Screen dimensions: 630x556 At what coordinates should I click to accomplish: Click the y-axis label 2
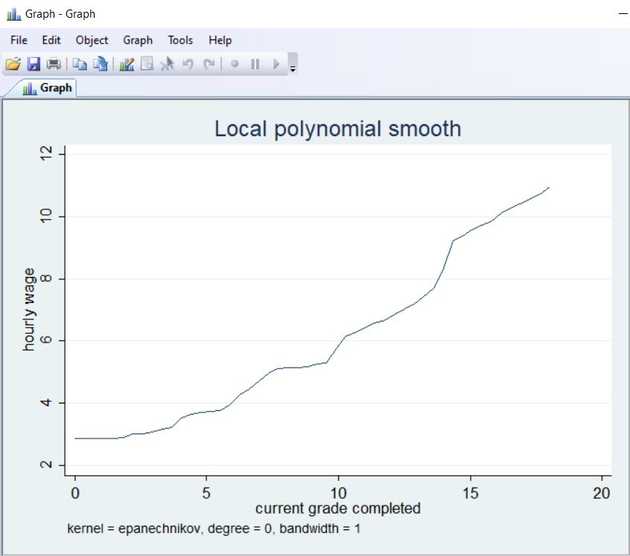(x=47, y=465)
